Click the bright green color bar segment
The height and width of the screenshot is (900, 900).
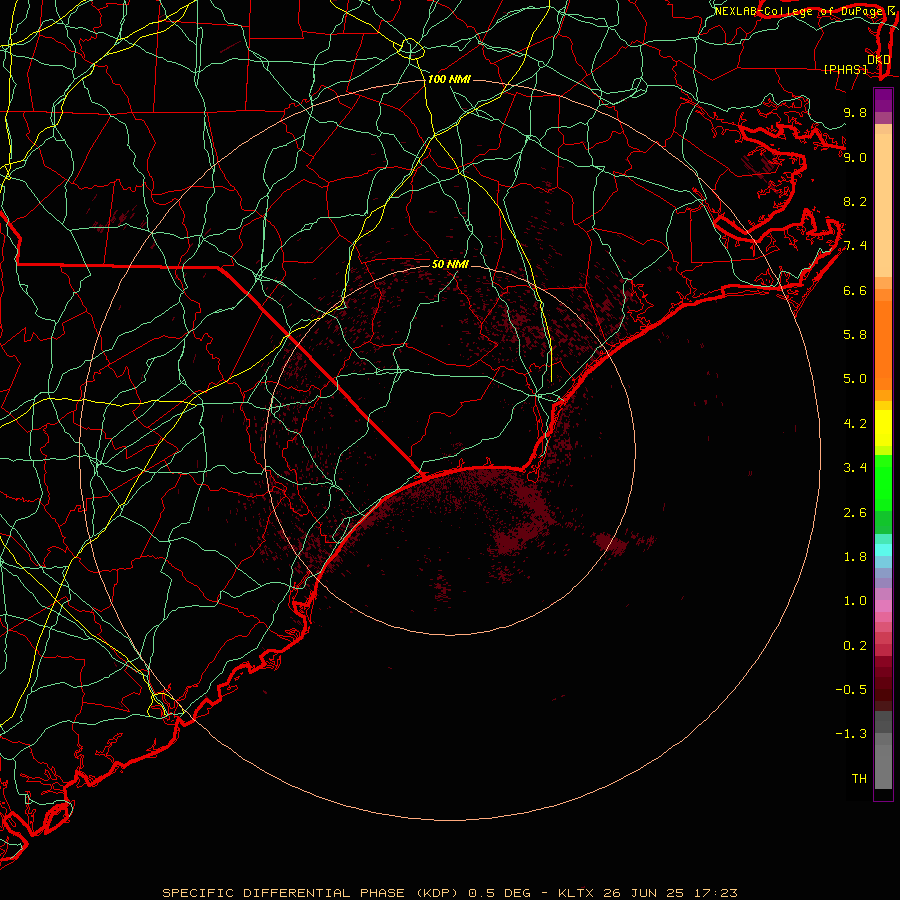[883, 482]
